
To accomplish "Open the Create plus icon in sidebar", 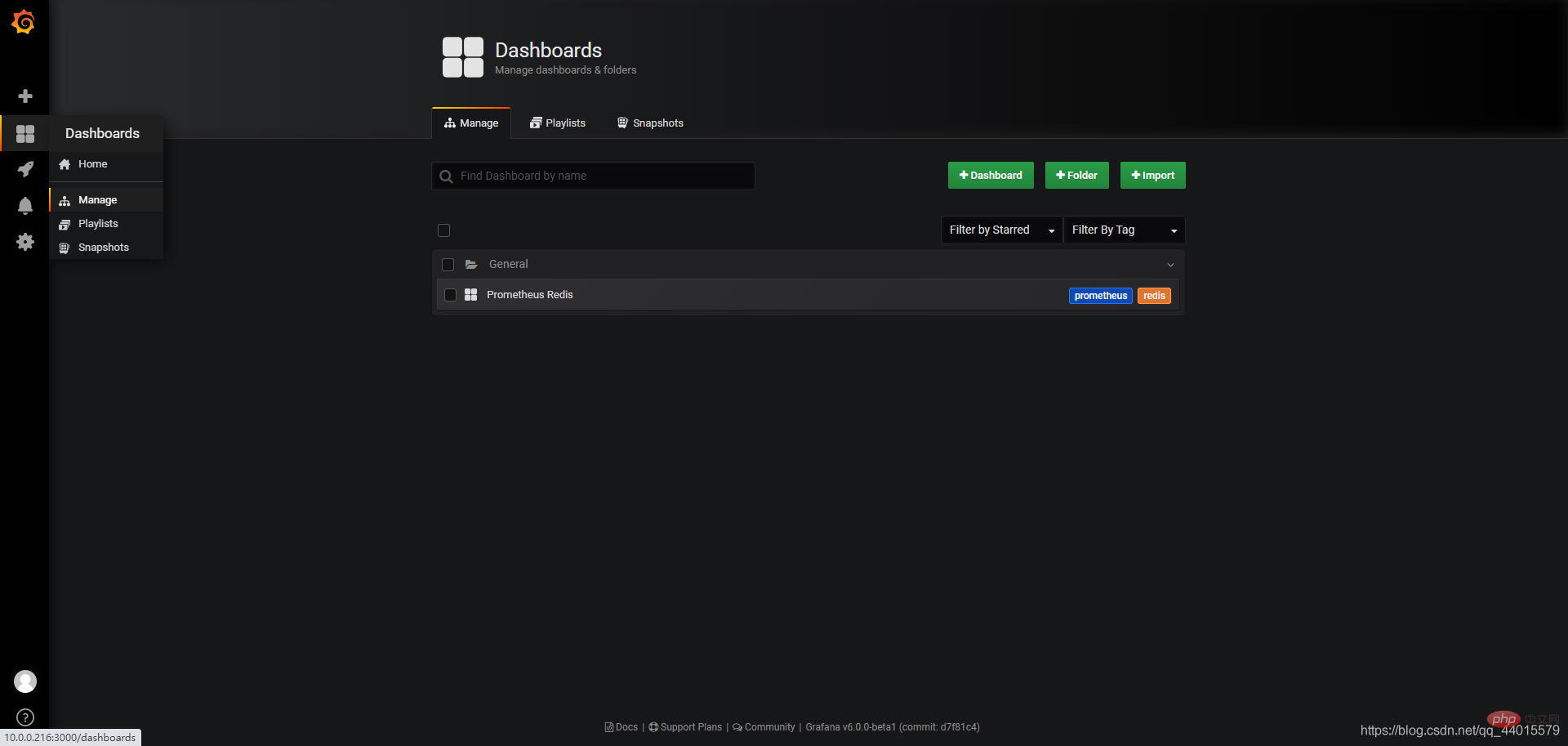I will point(25,96).
